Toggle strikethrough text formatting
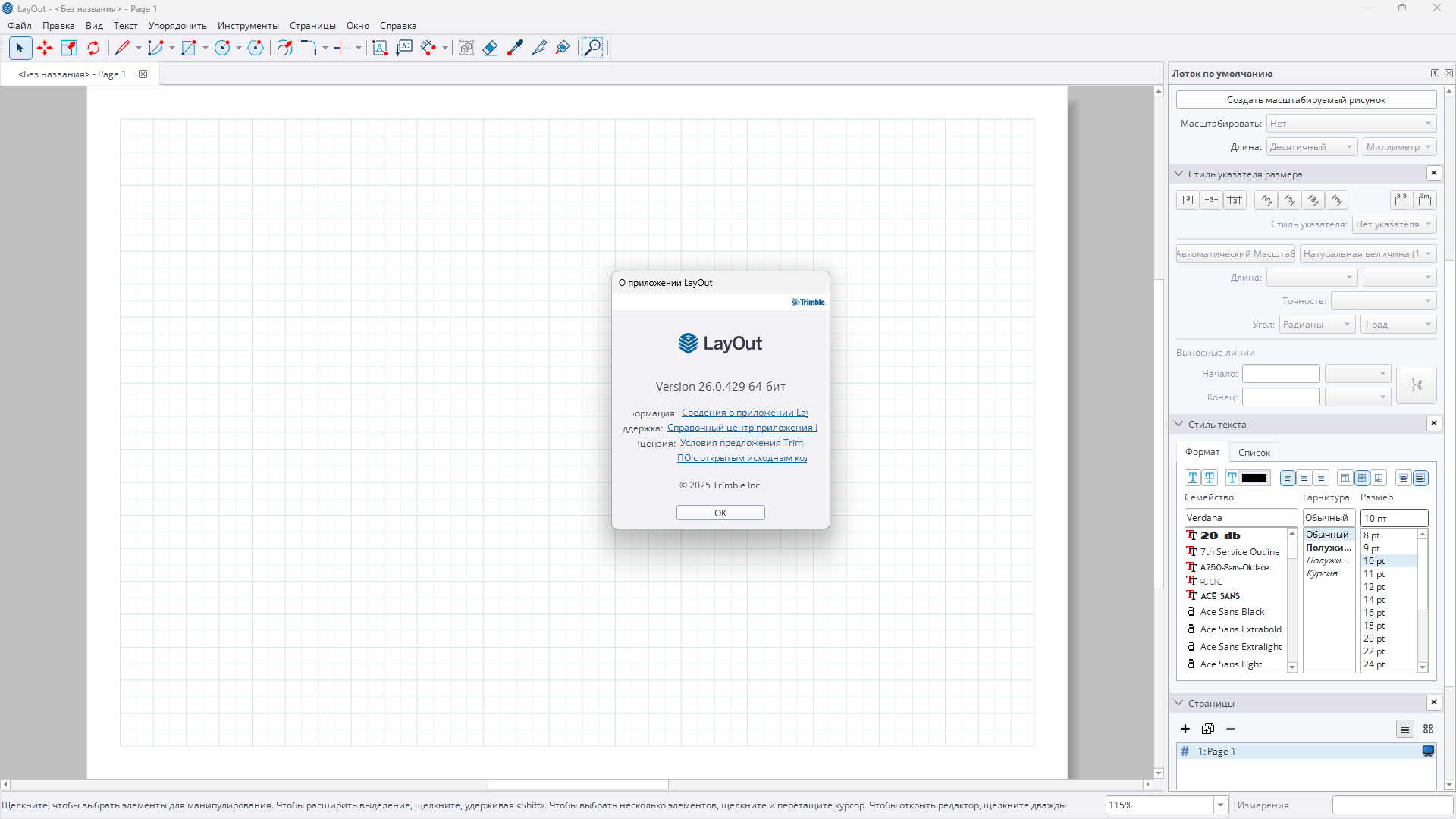 1210,478
